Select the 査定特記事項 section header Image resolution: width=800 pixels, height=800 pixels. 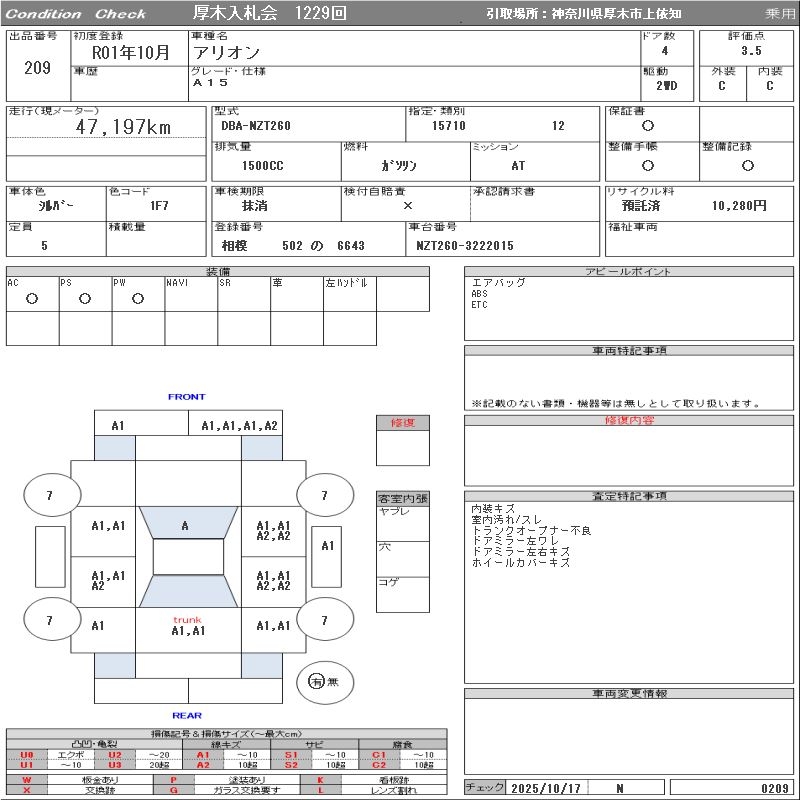tap(629, 497)
